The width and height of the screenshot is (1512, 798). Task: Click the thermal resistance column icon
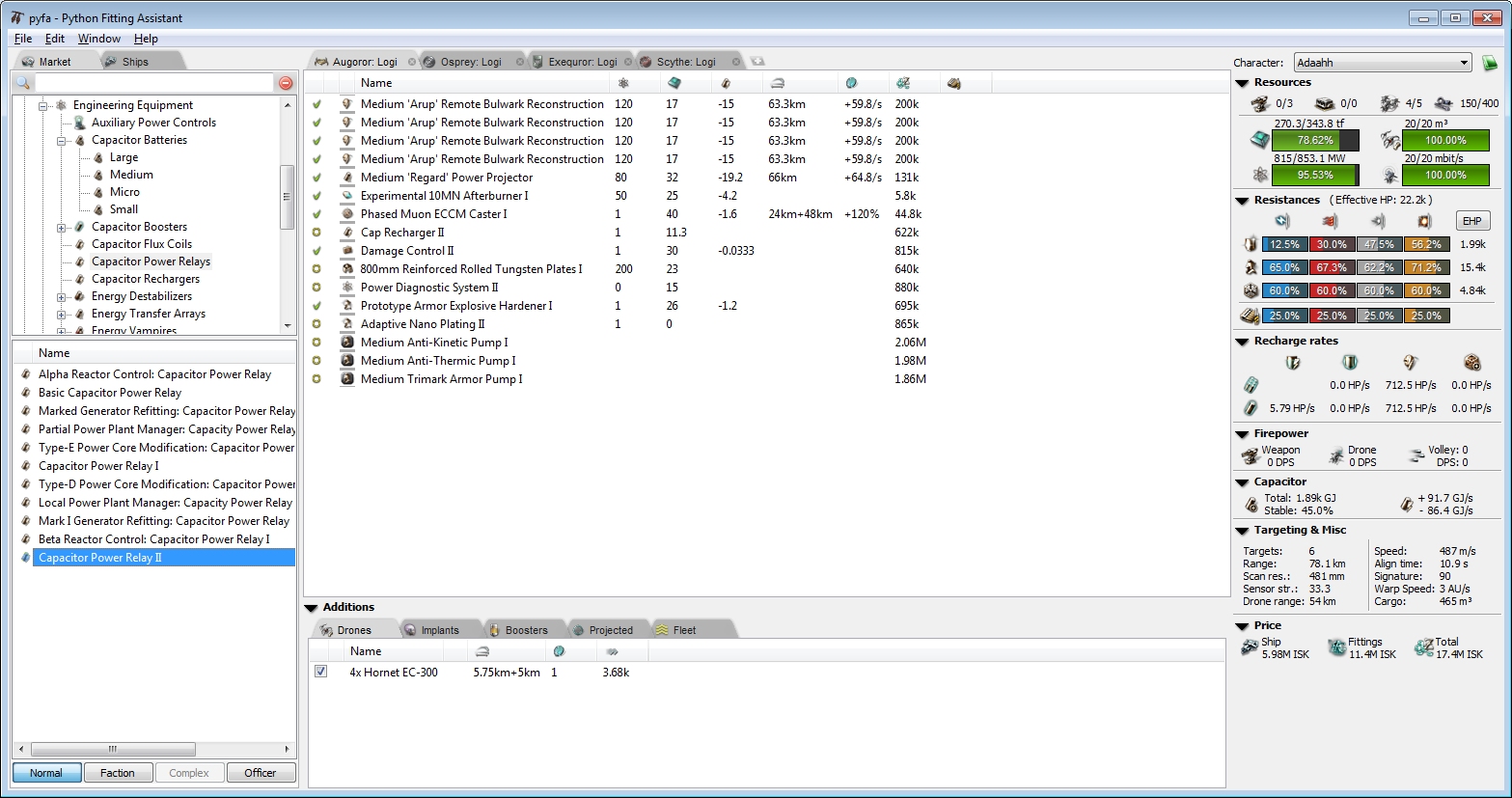[x=1330, y=221]
